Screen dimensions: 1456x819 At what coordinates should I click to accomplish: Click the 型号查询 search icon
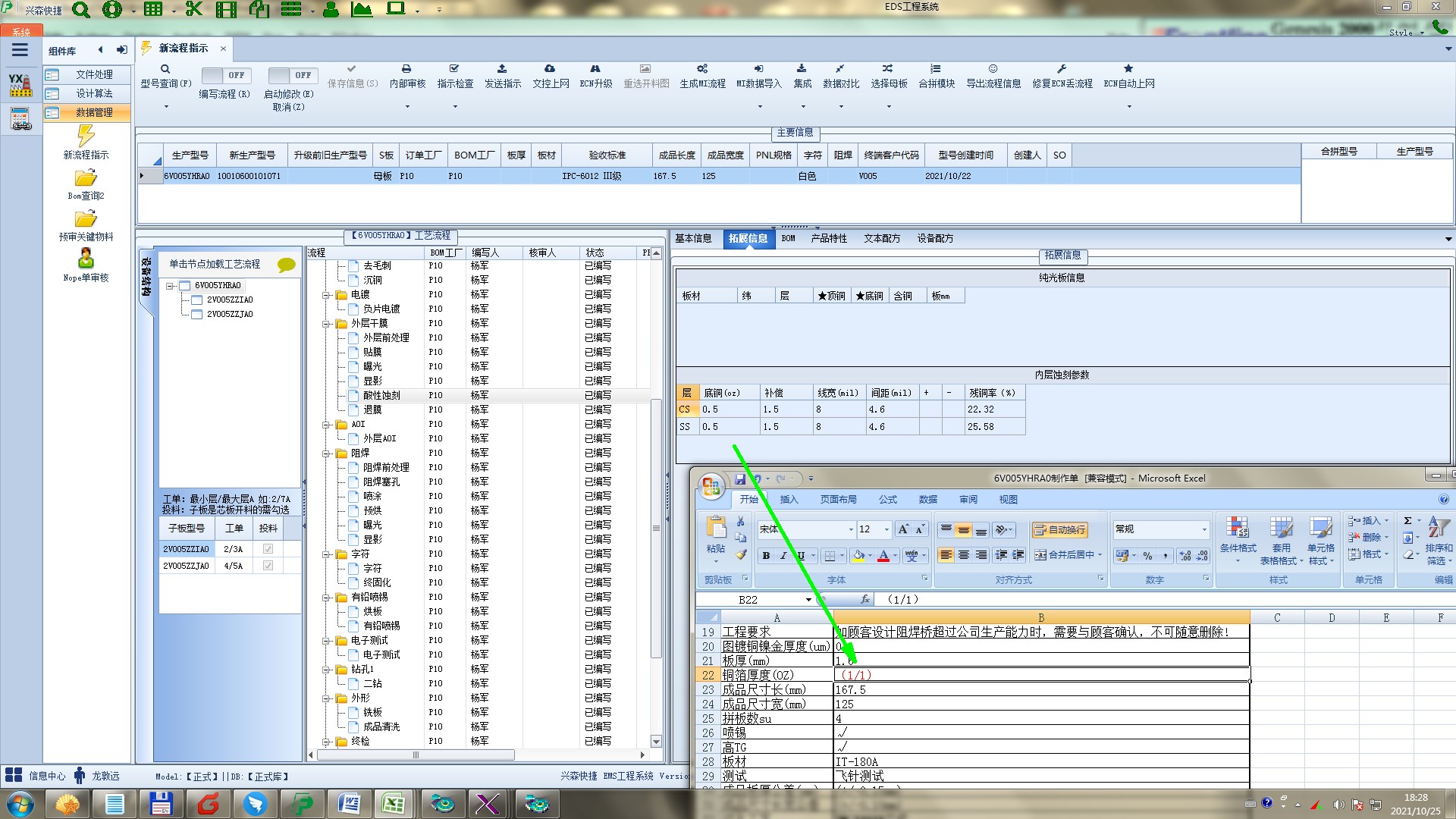[x=165, y=69]
